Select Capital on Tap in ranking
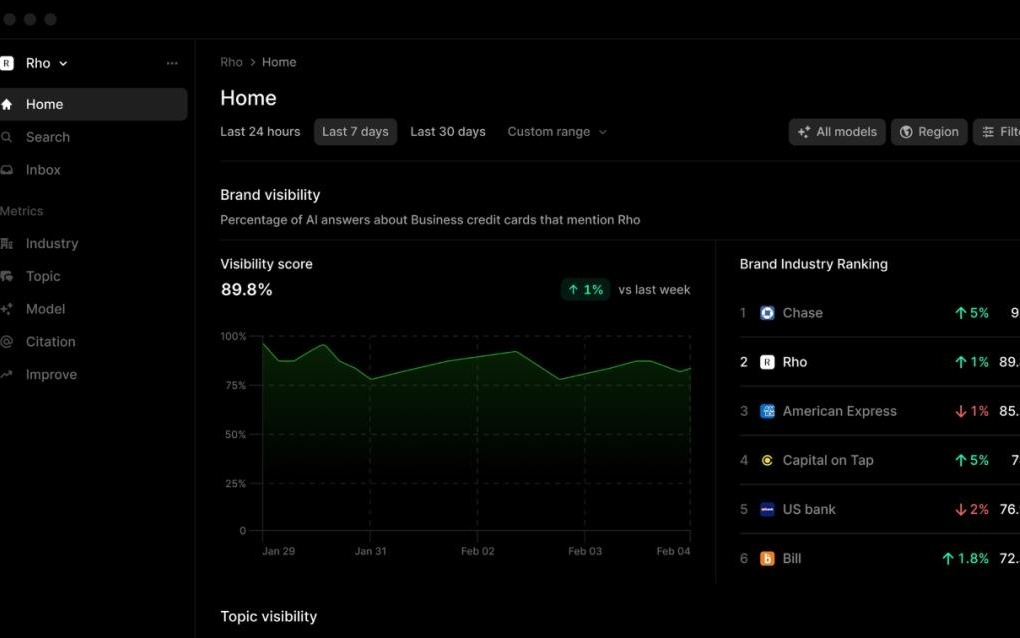The height and width of the screenshot is (638, 1020). pos(879,460)
